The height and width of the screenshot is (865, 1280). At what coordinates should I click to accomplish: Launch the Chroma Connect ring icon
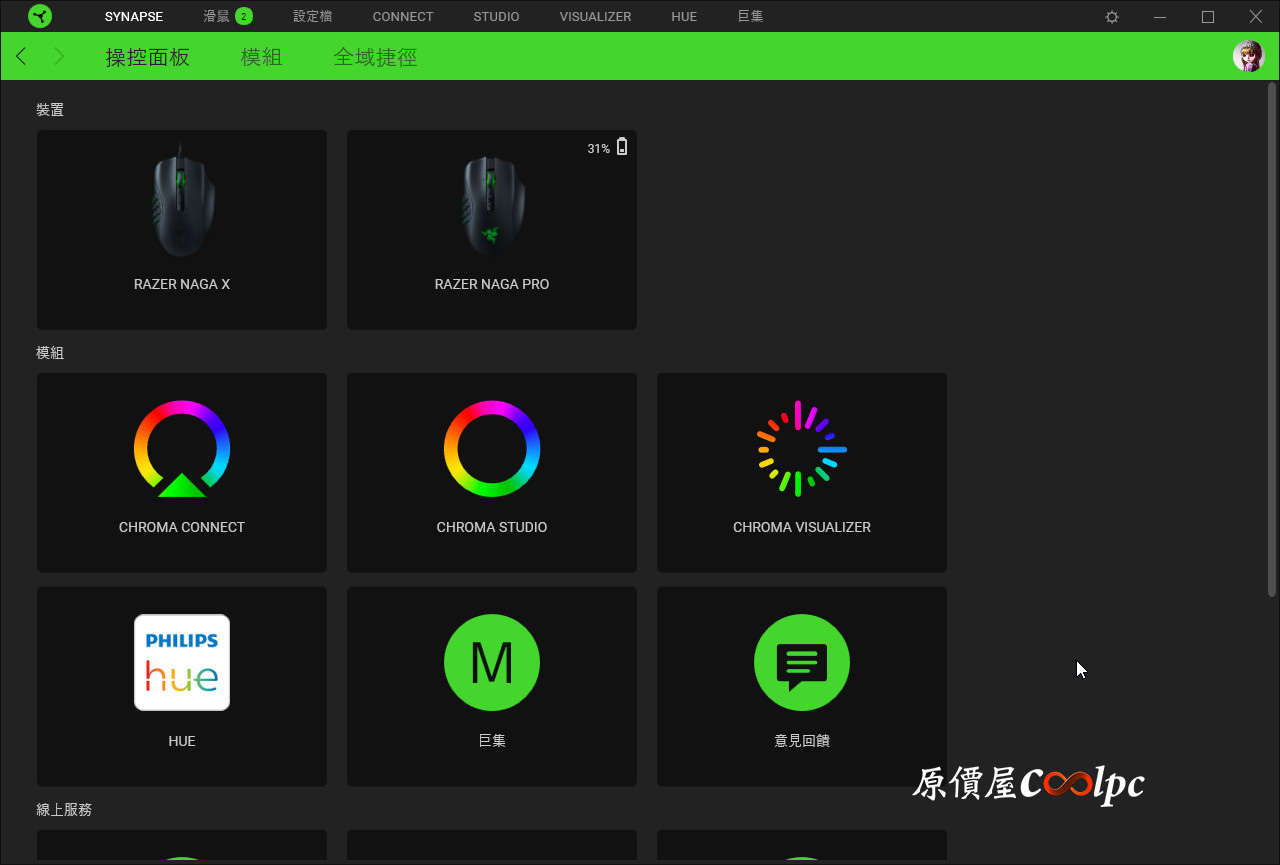point(182,449)
